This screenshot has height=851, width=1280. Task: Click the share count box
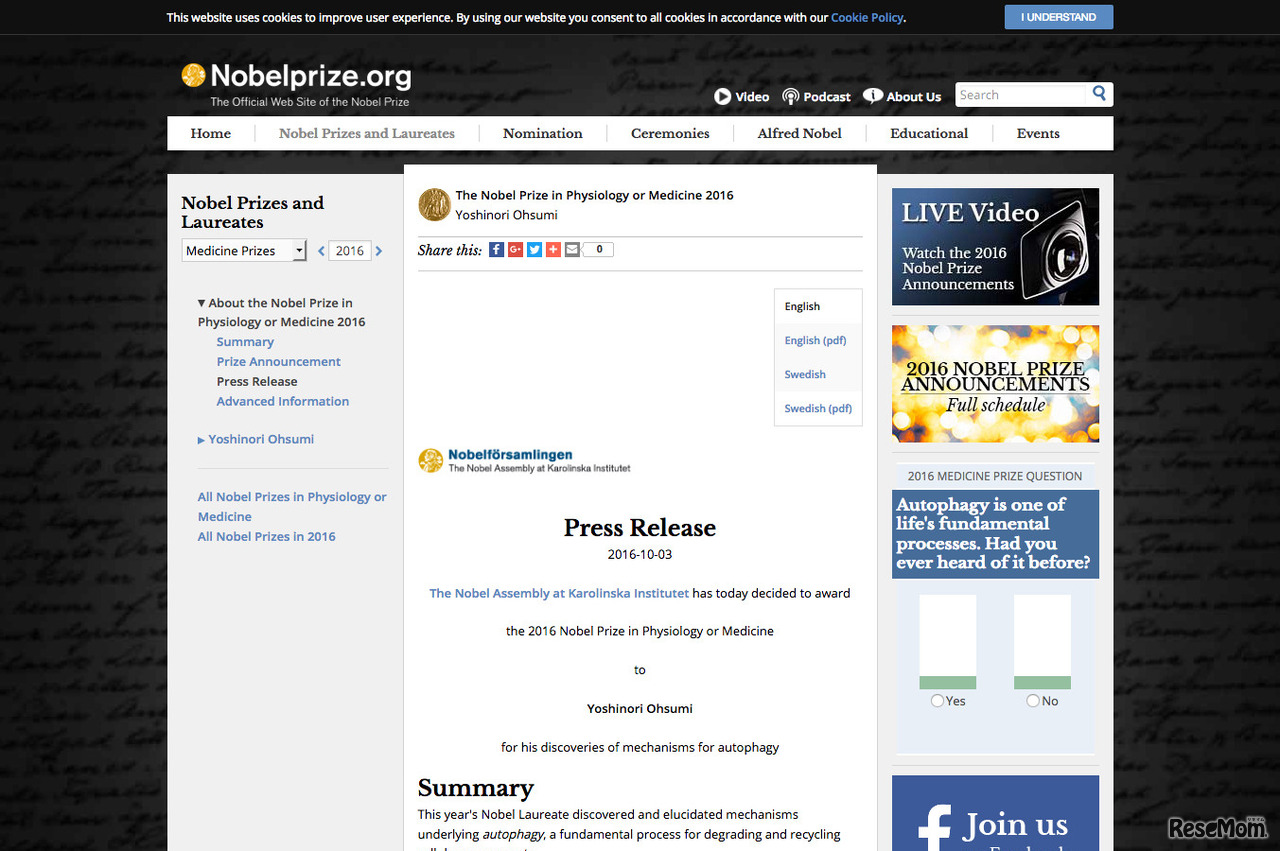click(598, 250)
